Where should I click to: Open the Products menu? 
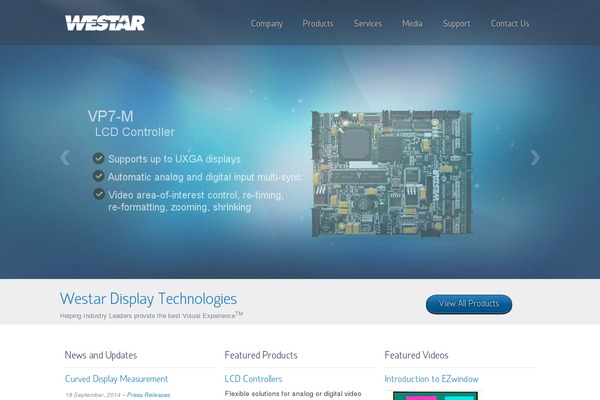tap(318, 24)
